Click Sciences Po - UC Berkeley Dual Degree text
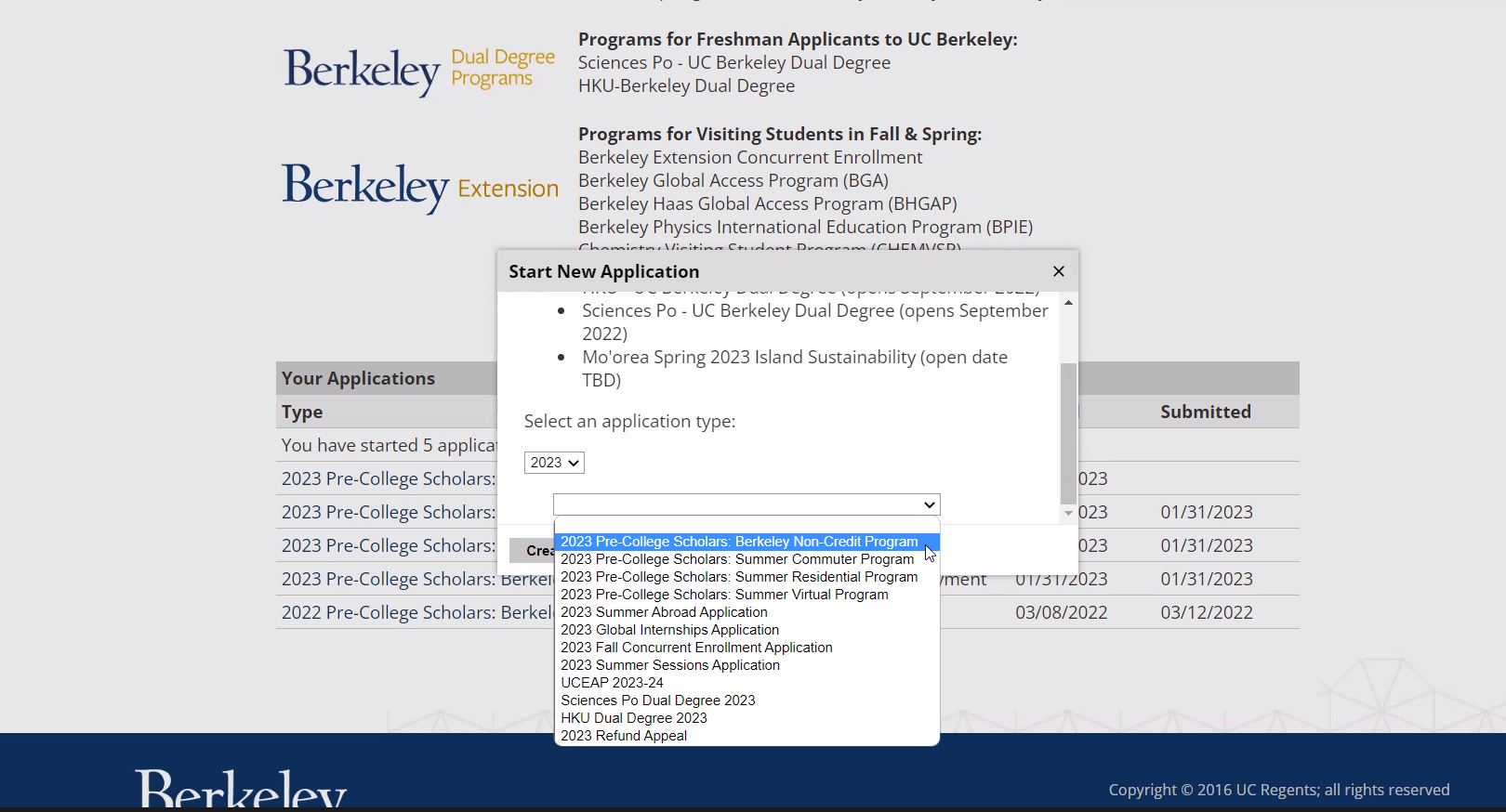 (734, 62)
